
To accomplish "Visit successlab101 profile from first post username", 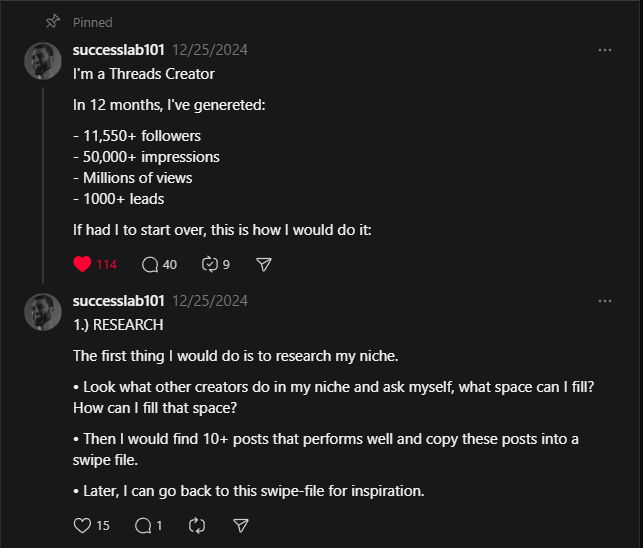I will click(x=119, y=50).
